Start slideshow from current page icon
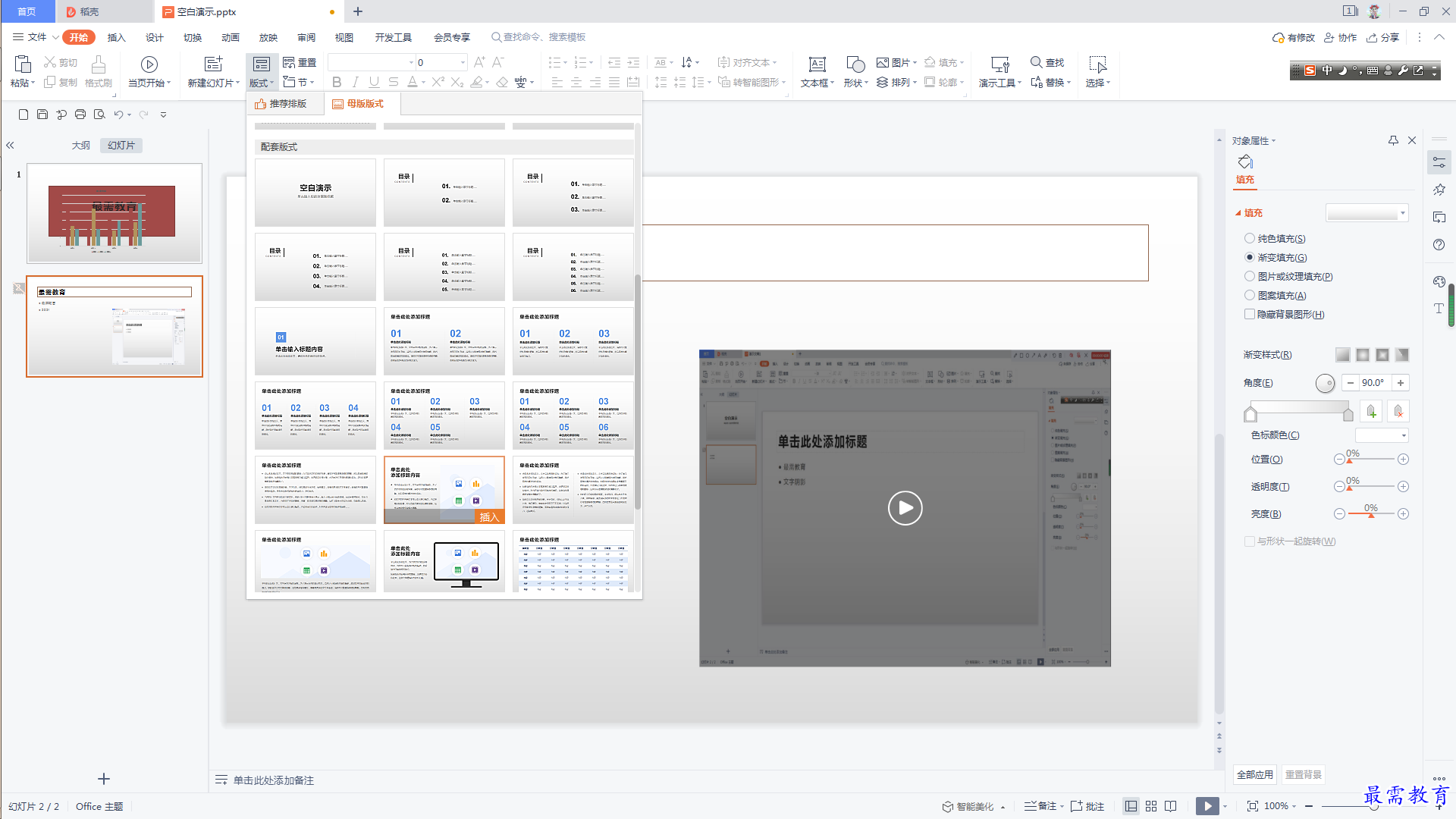The width and height of the screenshot is (1456, 819). pyautogui.click(x=149, y=64)
